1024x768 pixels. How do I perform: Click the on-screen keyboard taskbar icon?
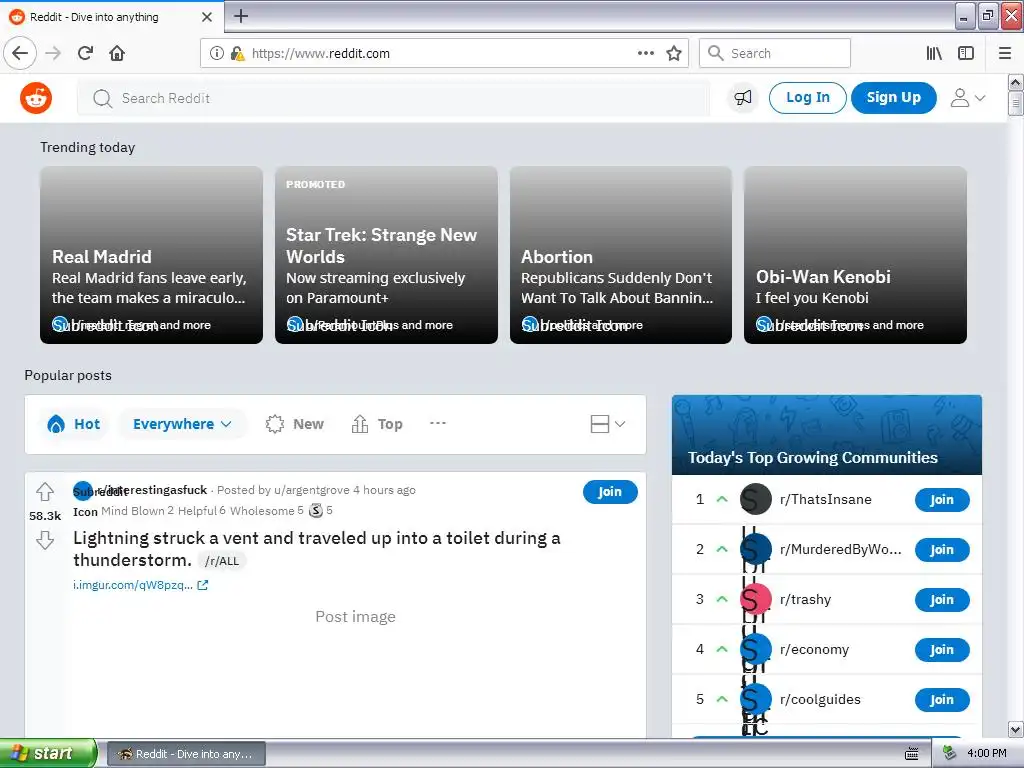click(912, 754)
